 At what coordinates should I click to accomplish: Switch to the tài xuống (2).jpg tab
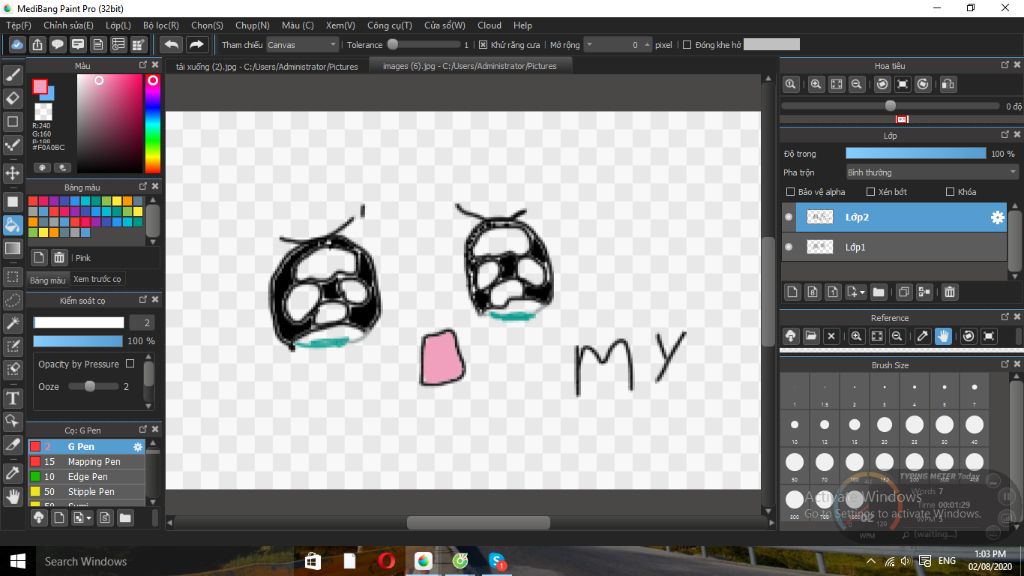pyautogui.click(x=266, y=66)
